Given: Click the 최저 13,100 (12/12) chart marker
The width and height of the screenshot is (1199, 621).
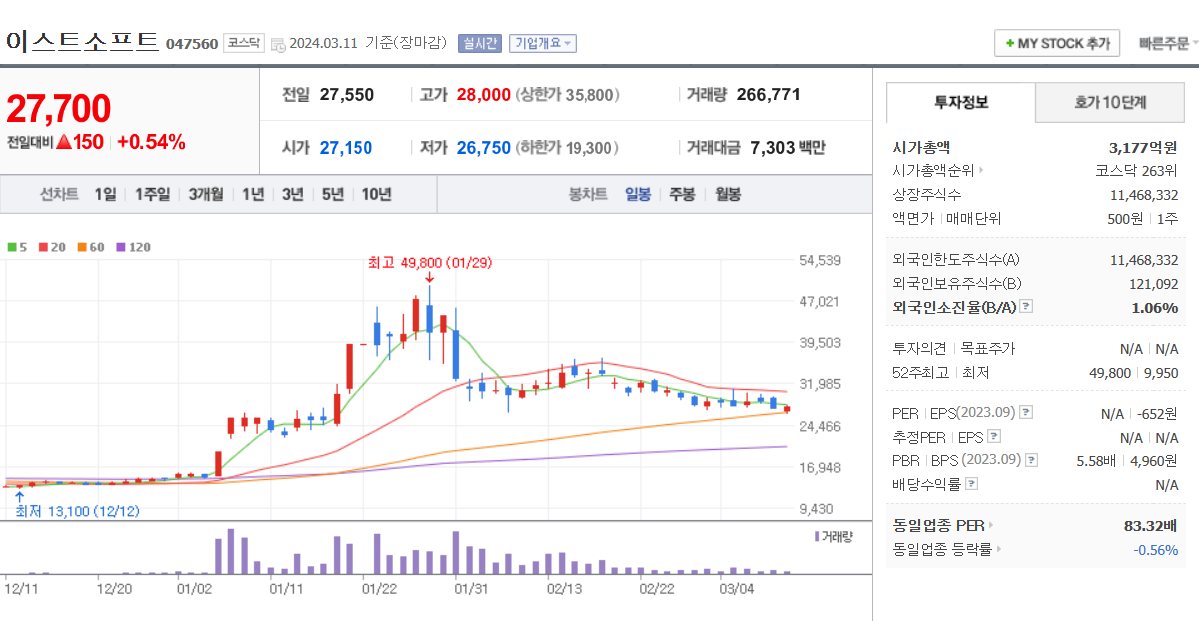Looking at the screenshot, I should click(x=77, y=511).
